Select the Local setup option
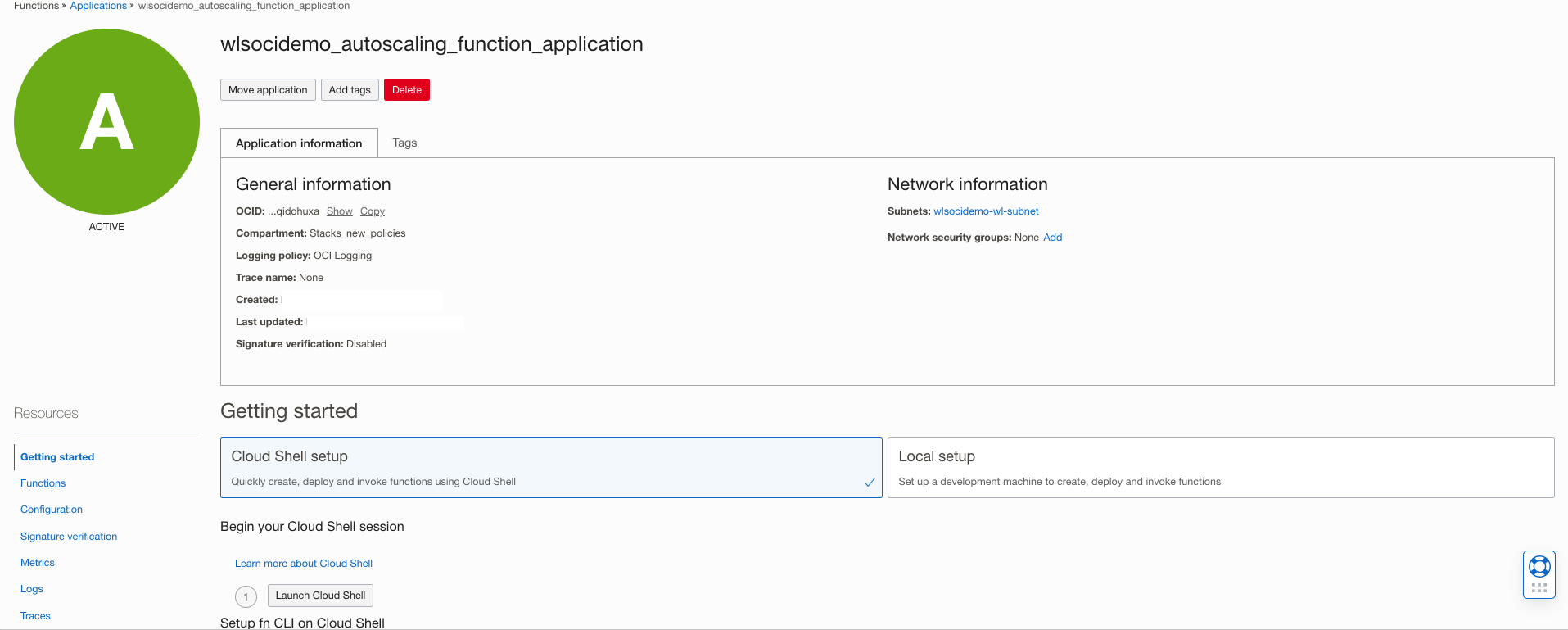The height and width of the screenshot is (630, 1568). [1220, 468]
